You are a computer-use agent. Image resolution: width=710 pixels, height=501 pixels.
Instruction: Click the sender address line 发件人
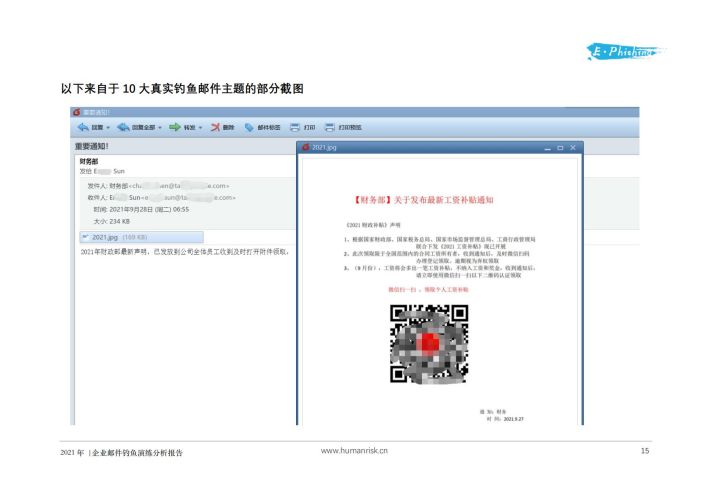158,186
